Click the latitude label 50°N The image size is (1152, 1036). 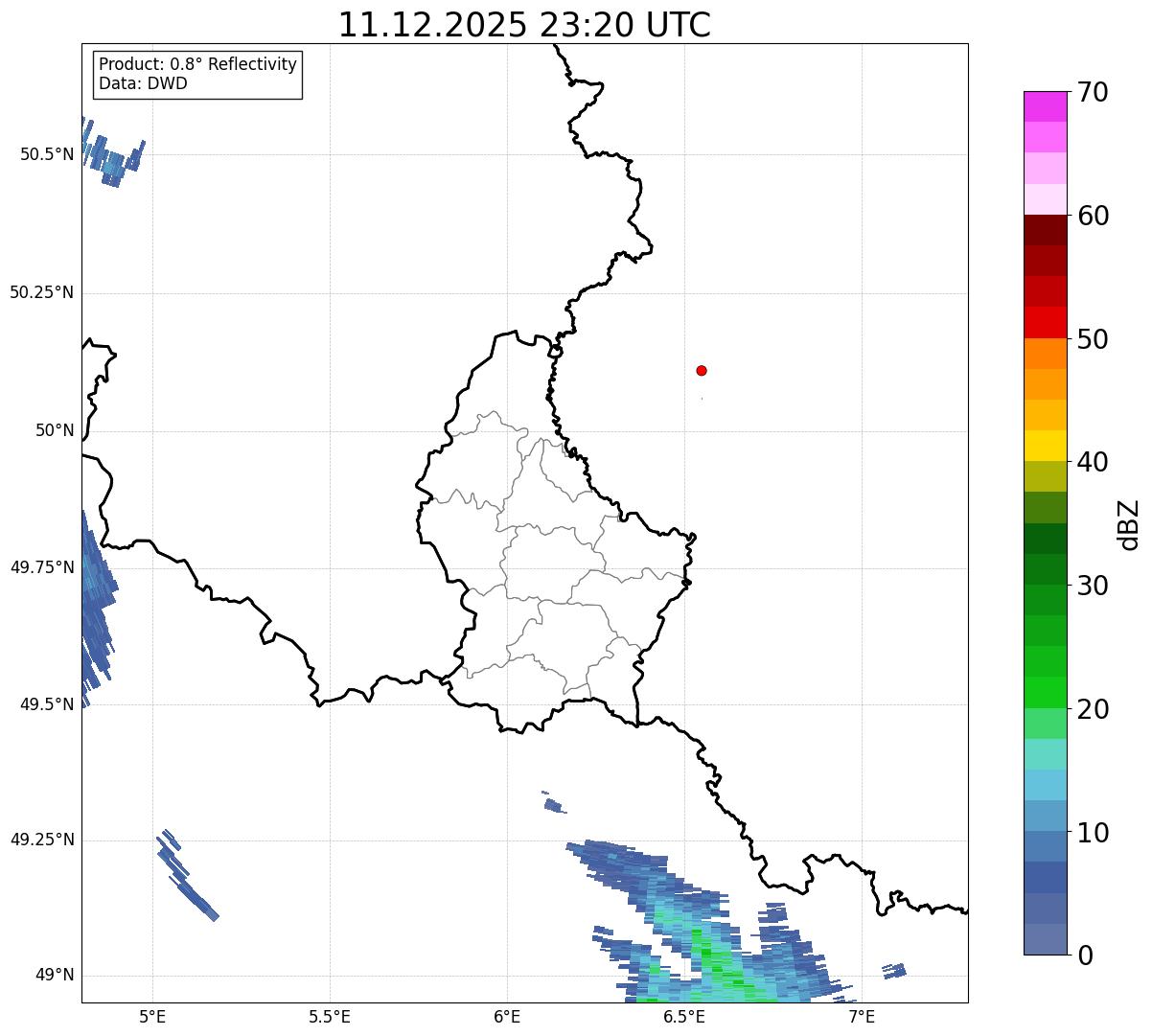click(55, 430)
